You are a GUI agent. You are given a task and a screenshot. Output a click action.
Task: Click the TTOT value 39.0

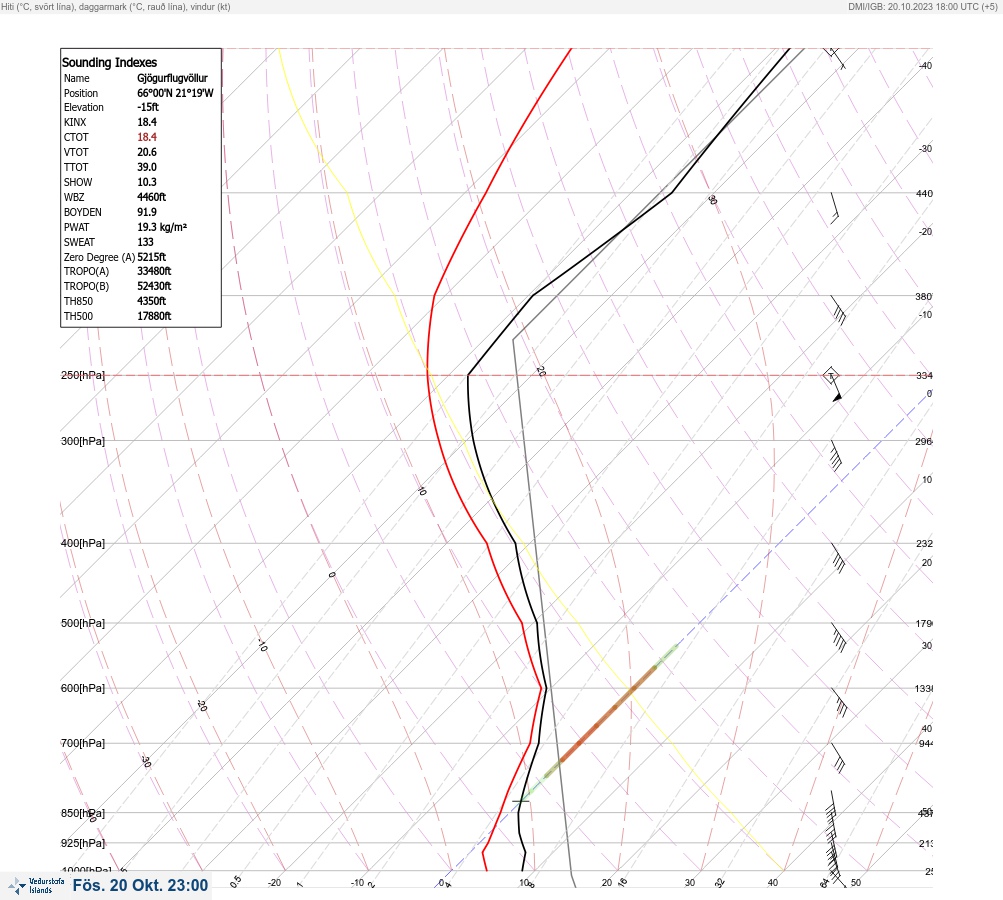click(146, 167)
